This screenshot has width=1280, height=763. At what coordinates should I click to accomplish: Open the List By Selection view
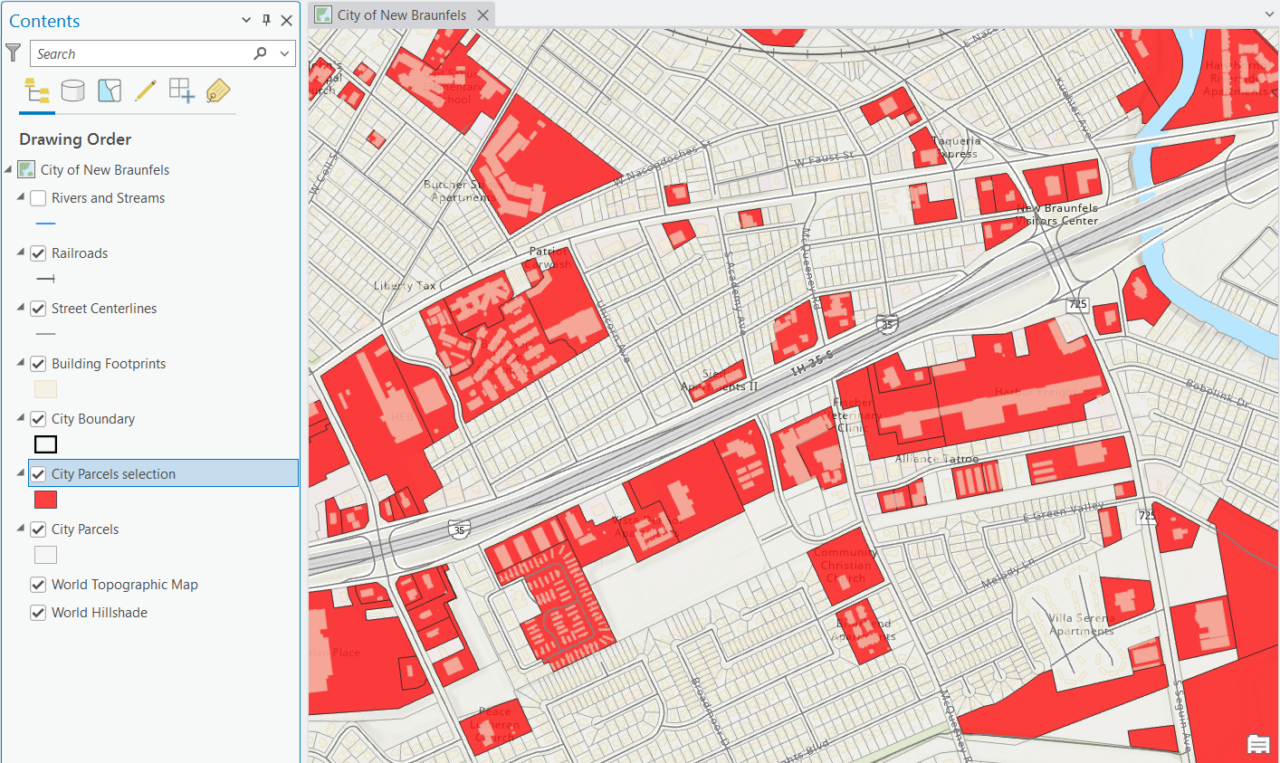109,90
